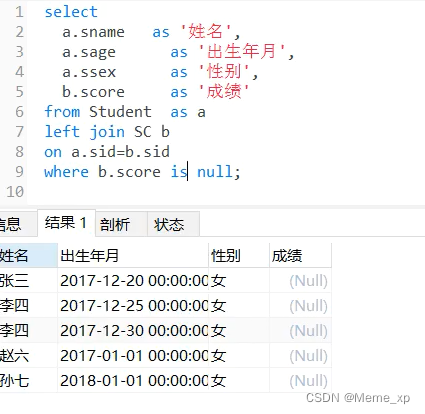Click the '出生年月' alias string
Viewport: 425px width, 414px height.
(242, 52)
